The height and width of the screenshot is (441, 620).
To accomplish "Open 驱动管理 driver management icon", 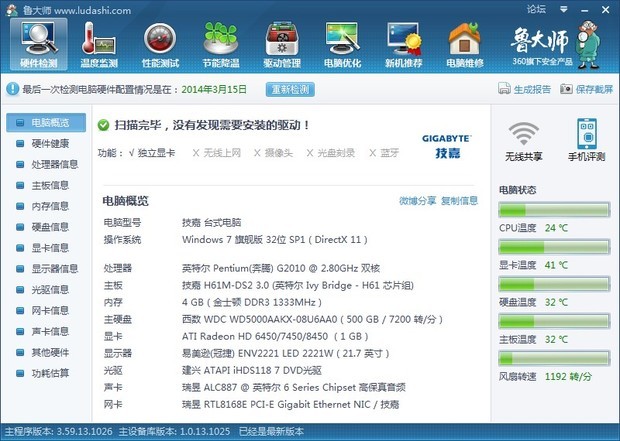I will 282,44.
